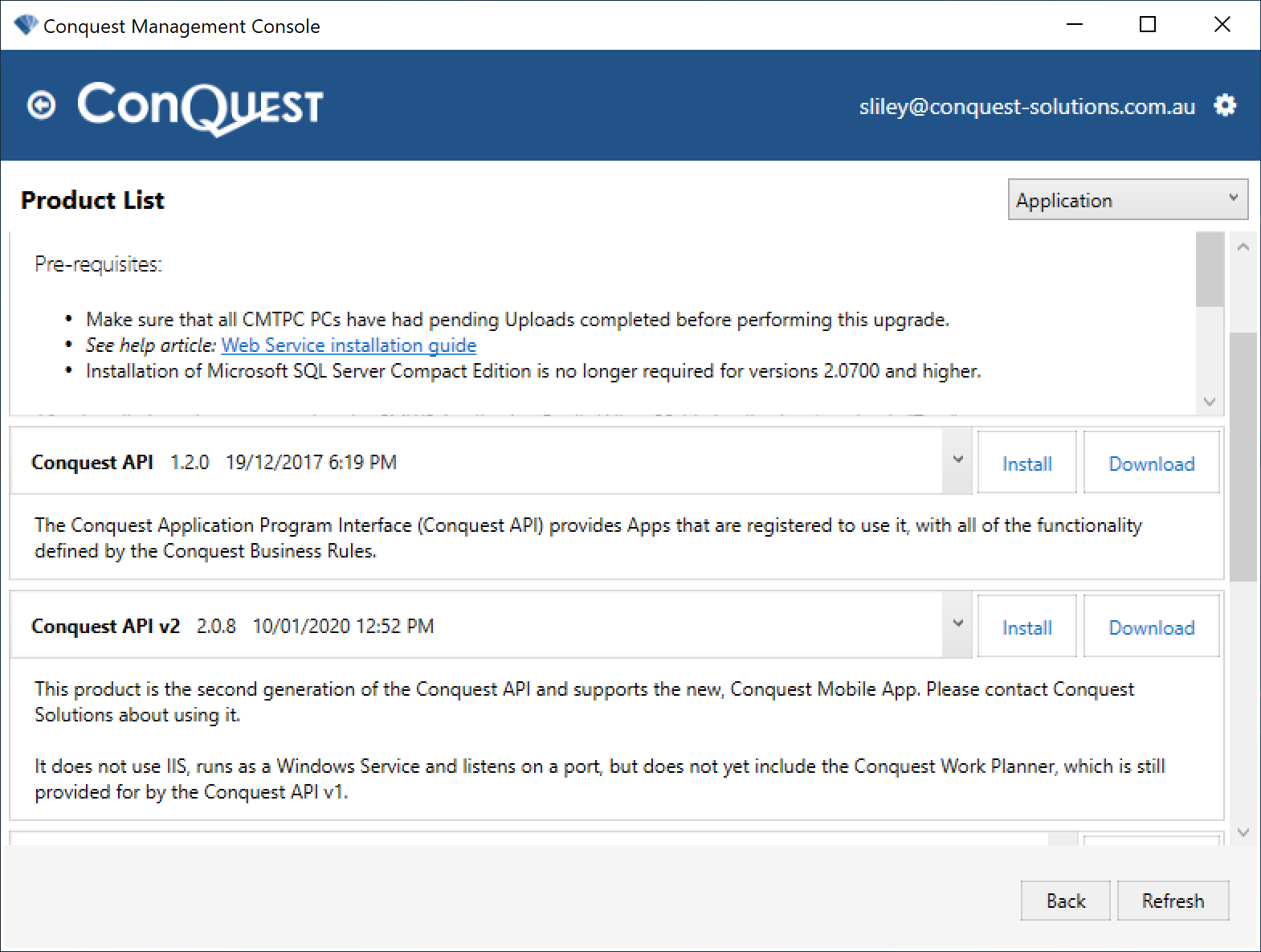Click the Back button
This screenshot has width=1261, height=952.
[1065, 901]
